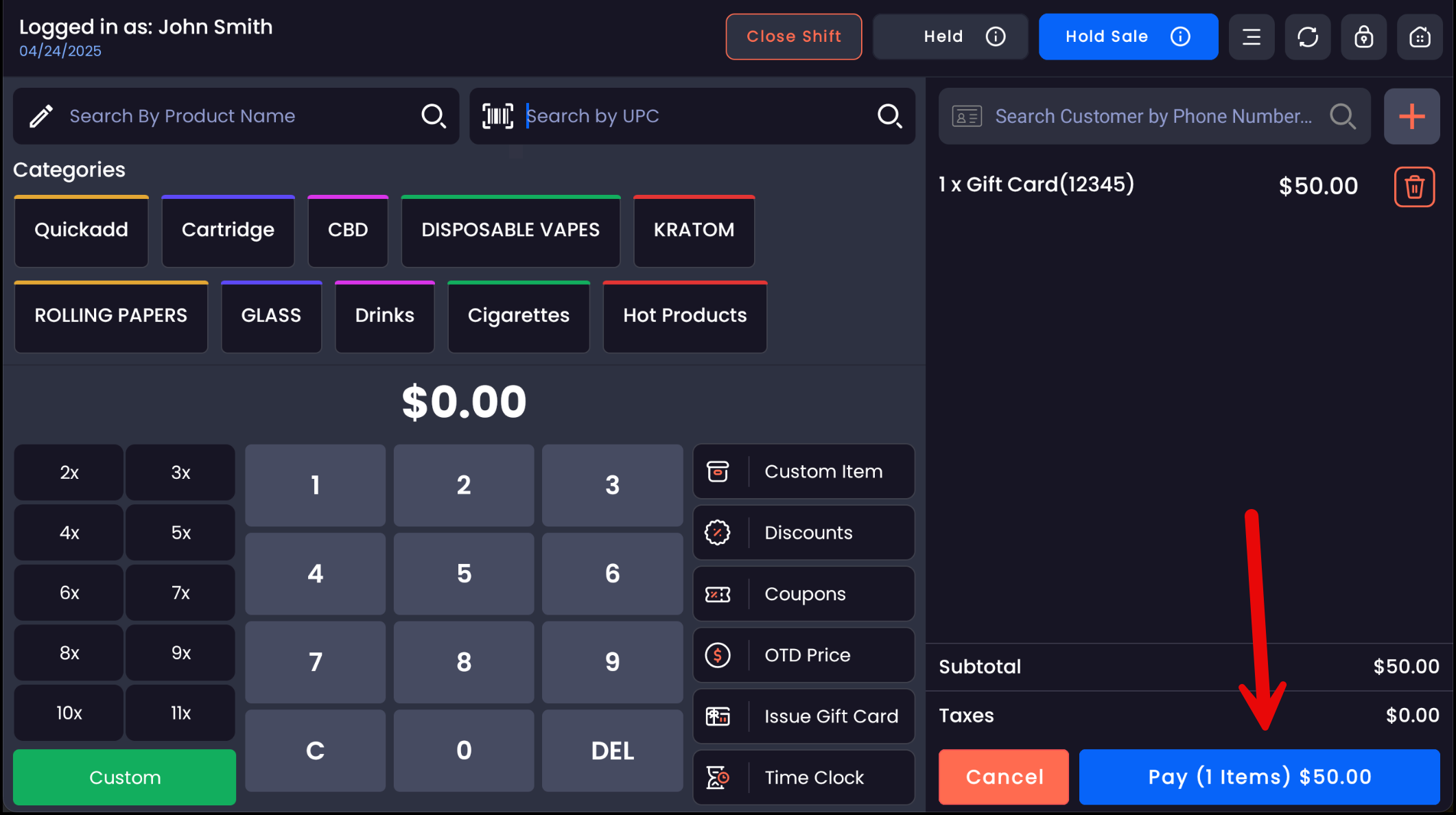Image resolution: width=1456 pixels, height=815 pixels.
Task: Focus the Search Customer by Phone field
Action: tap(1153, 117)
